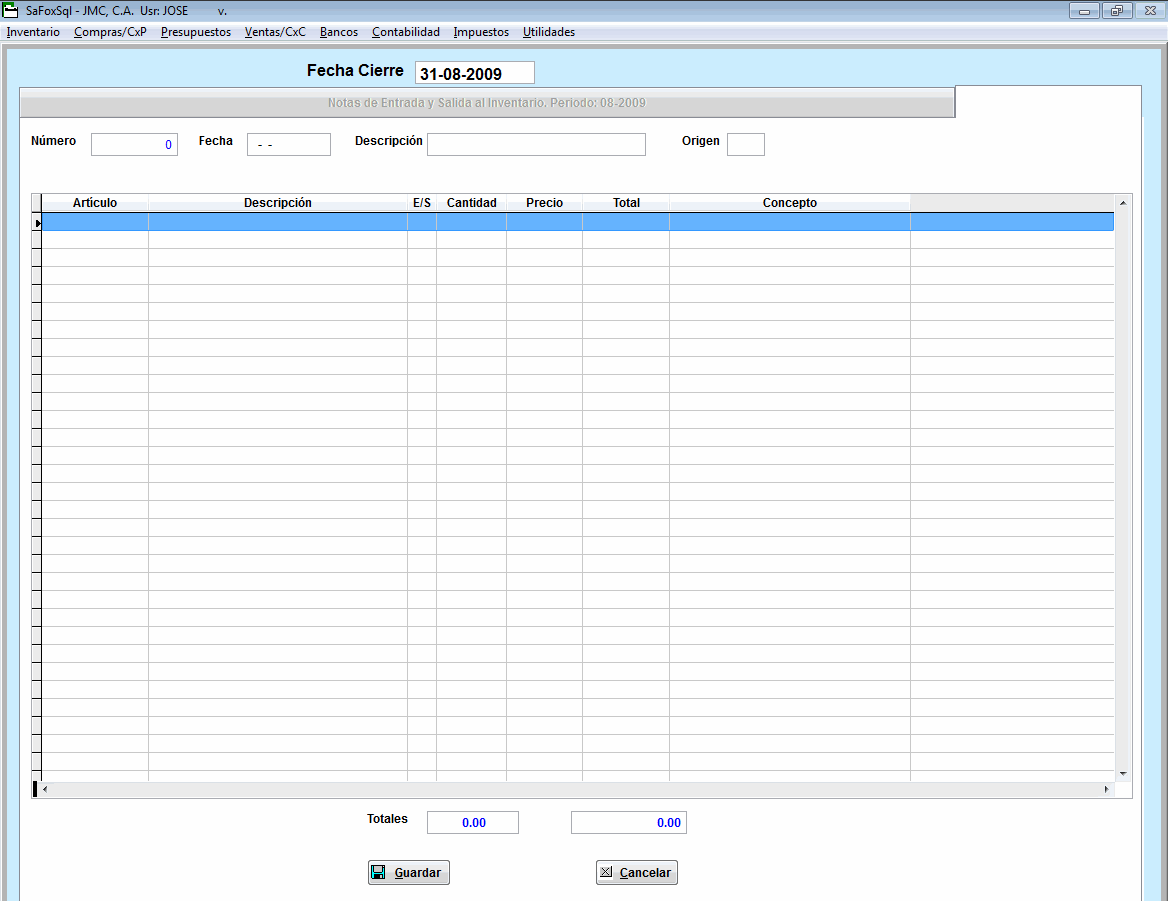This screenshot has width=1170, height=901.
Task: Click the Fecha input field
Action: (288, 145)
